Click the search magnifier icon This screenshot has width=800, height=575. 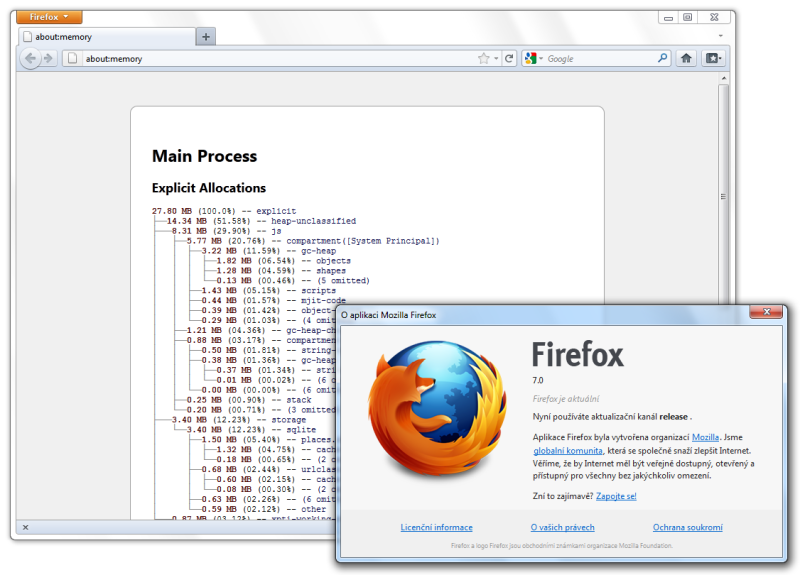[662, 58]
